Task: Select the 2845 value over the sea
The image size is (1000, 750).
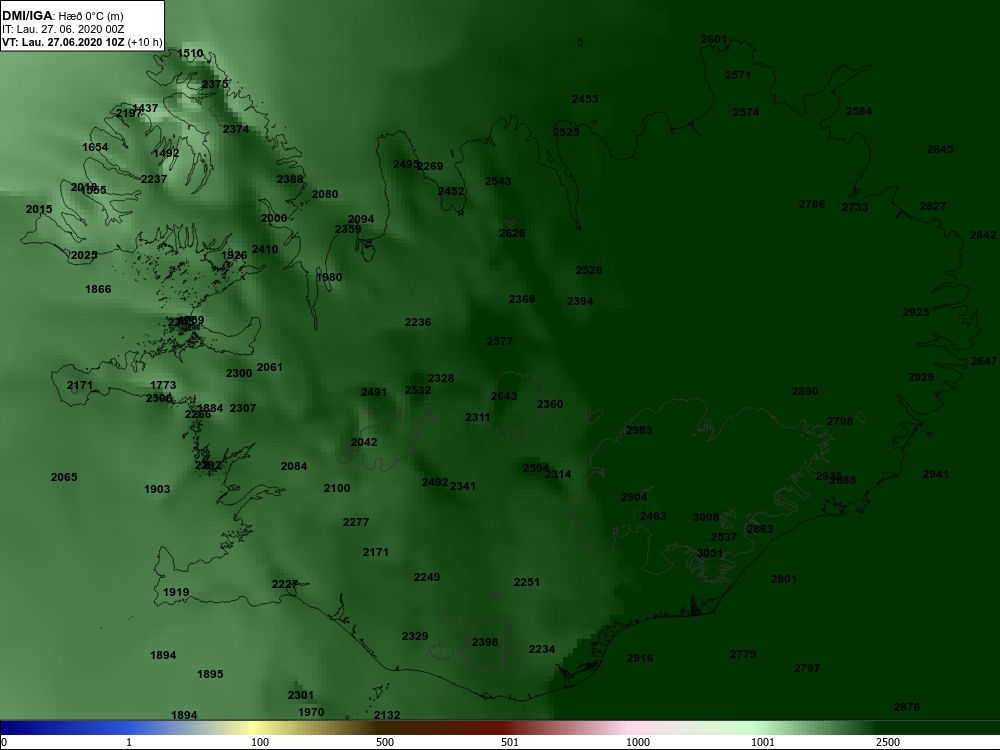Action: pyautogui.click(x=939, y=149)
